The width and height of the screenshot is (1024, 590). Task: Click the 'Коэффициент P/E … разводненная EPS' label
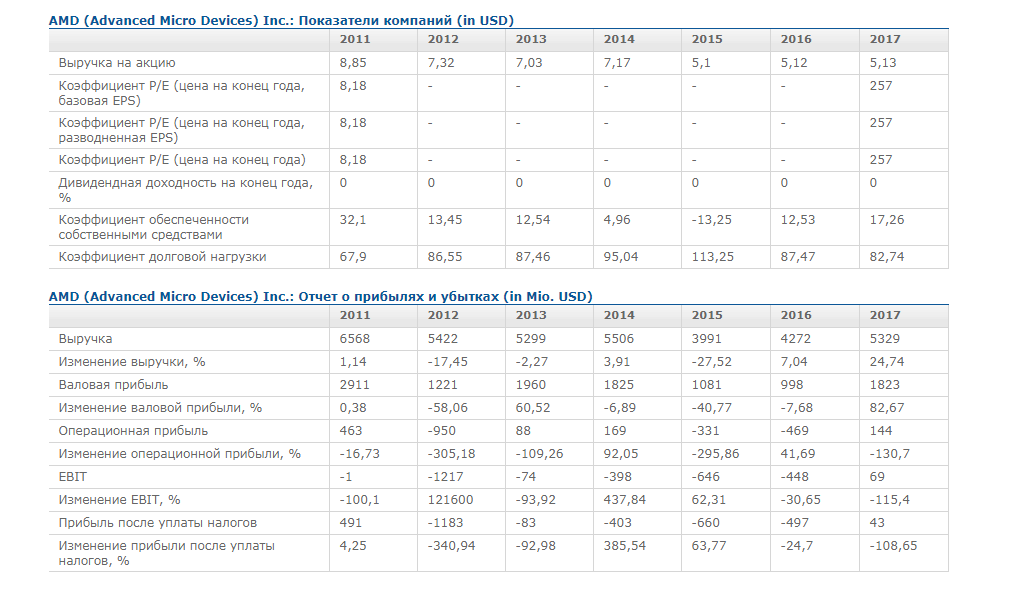pos(182,130)
